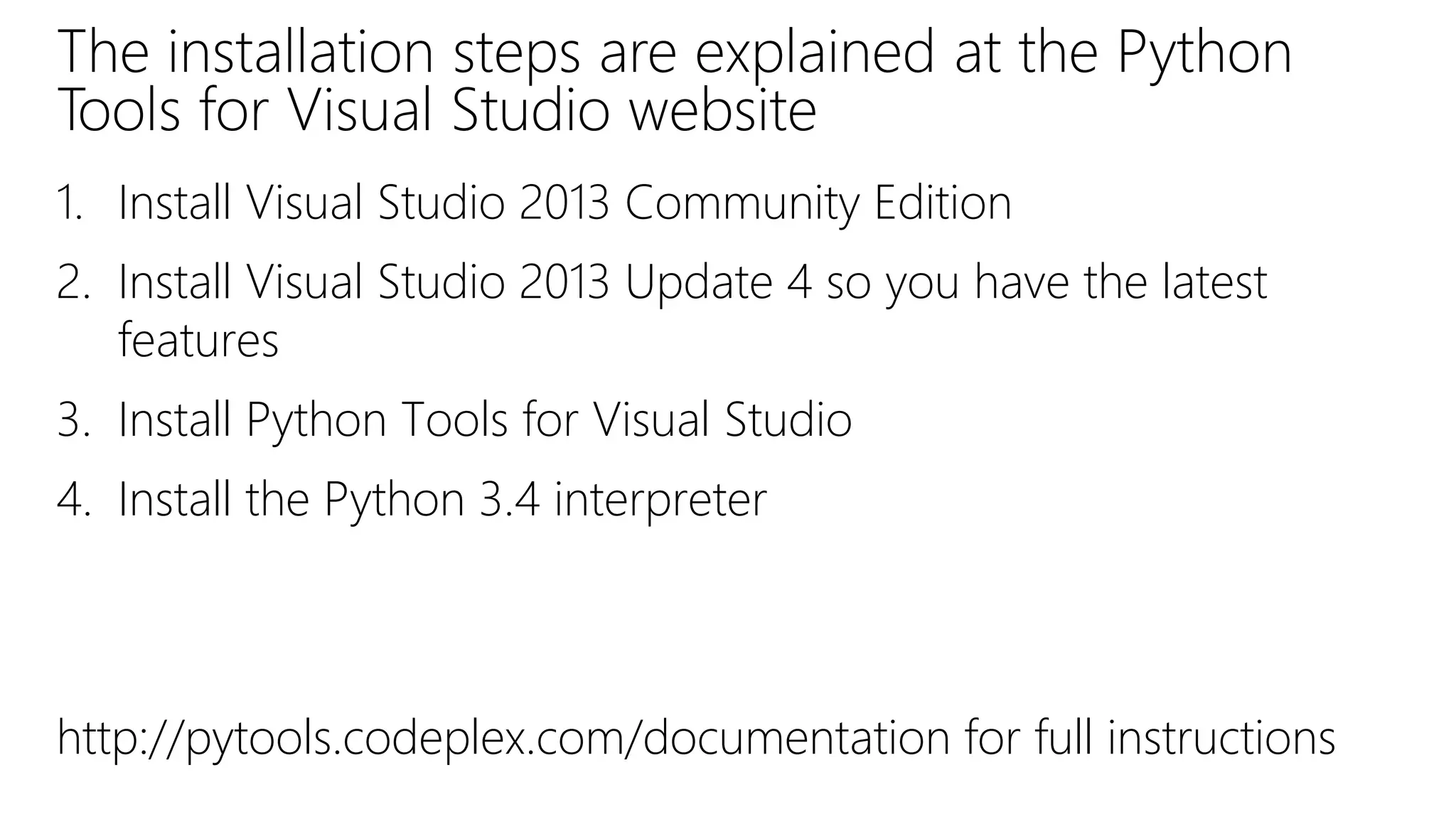
Task: Click "2013" in the Community Edition step
Action: pyautogui.click(x=564, y=203)
